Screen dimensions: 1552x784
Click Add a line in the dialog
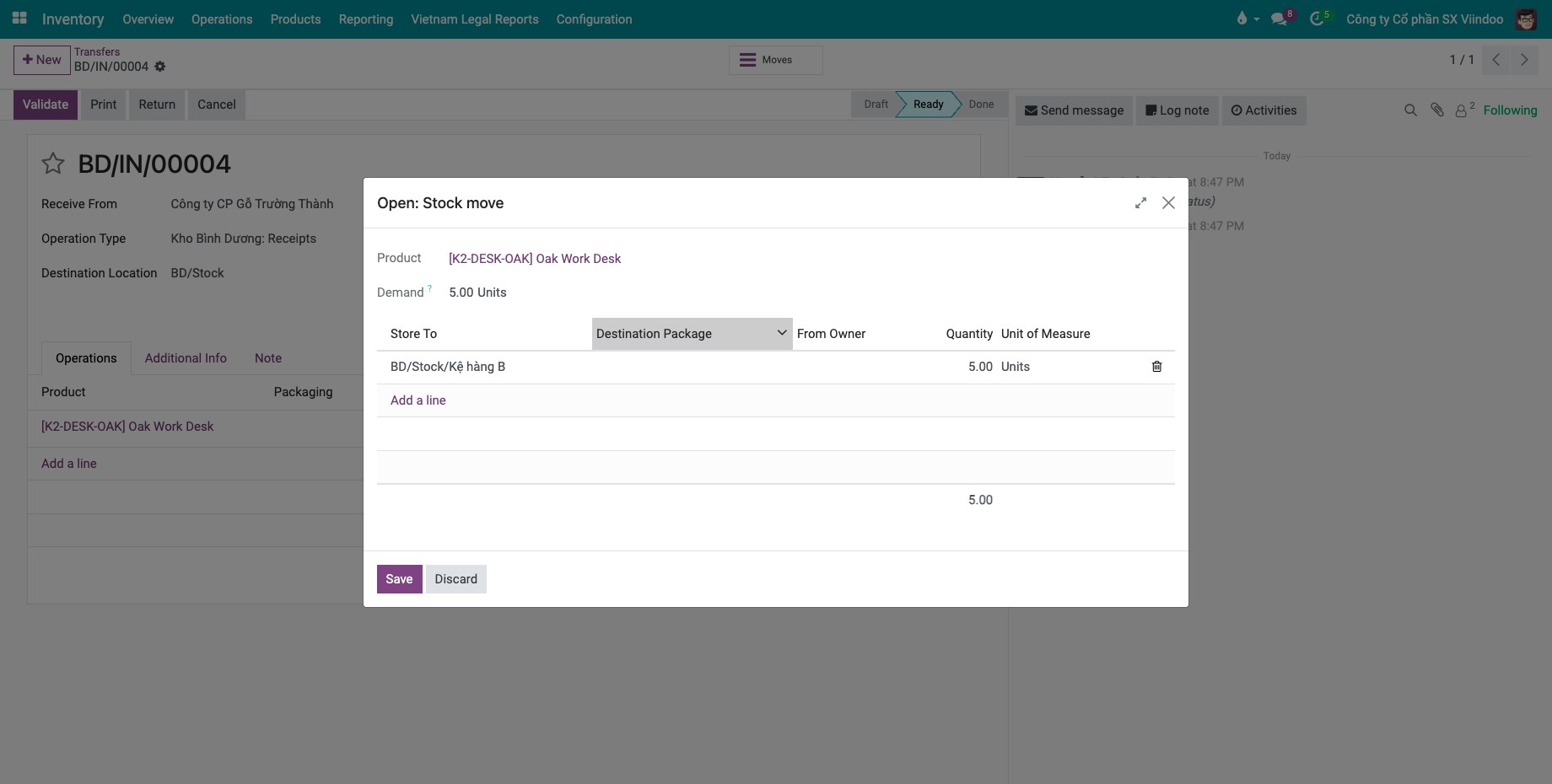click(418, 400)
